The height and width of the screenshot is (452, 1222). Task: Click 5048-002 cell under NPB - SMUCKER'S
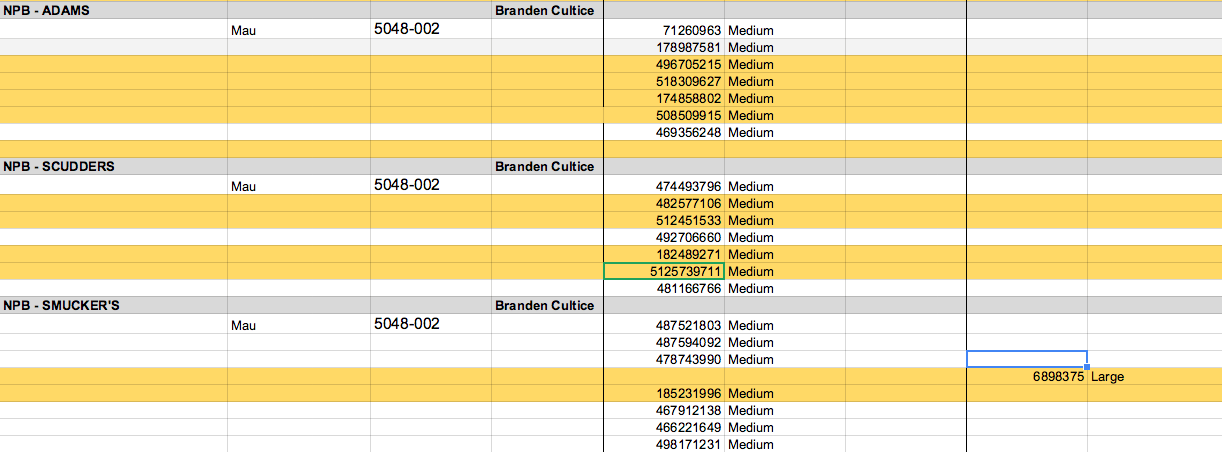(407, 324)
